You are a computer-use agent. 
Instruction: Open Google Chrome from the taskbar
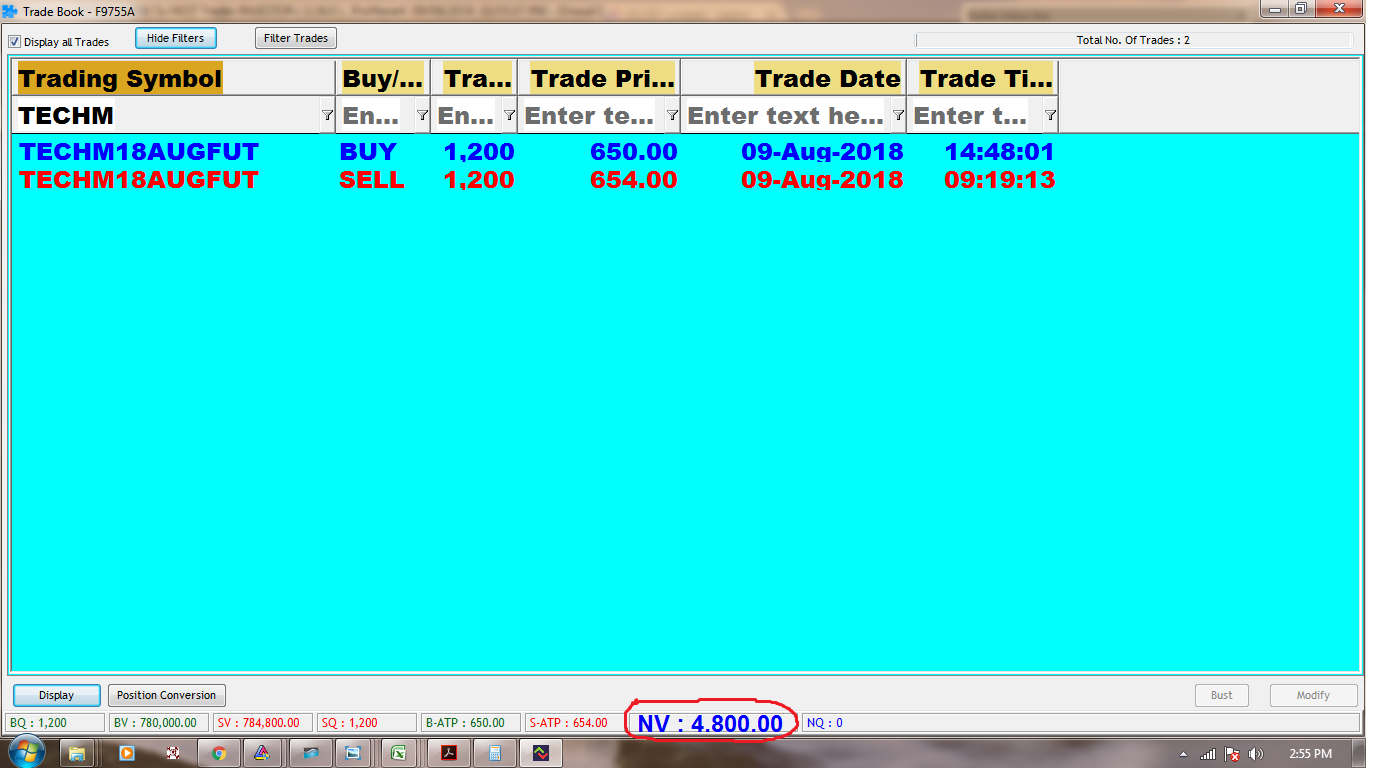point(219,753)
